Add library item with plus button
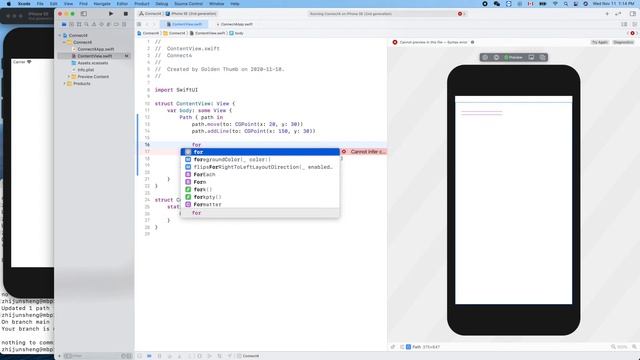 point(607,13)
